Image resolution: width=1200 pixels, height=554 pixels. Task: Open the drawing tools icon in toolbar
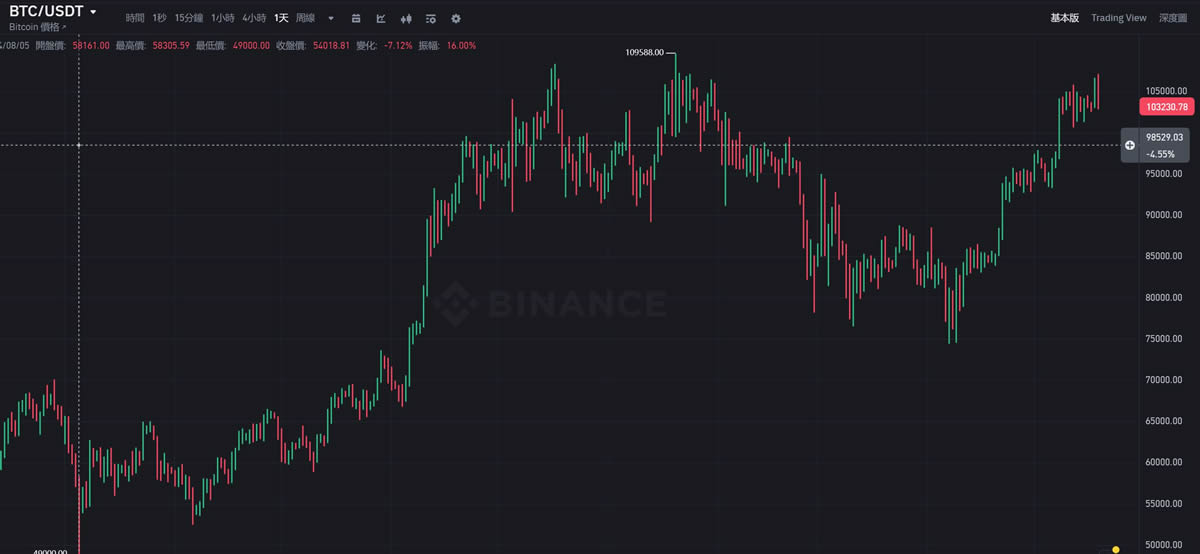[x=356, y=18]
